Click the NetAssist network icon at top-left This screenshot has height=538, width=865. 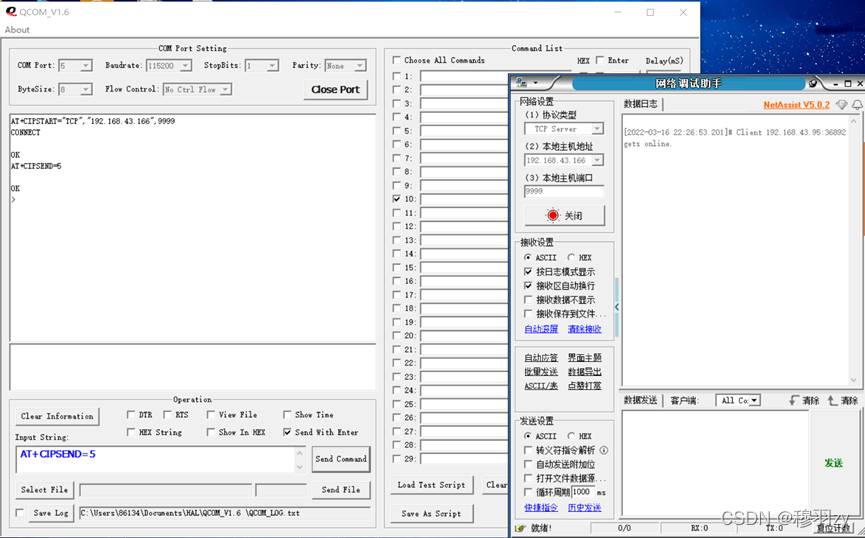(520, 83)
